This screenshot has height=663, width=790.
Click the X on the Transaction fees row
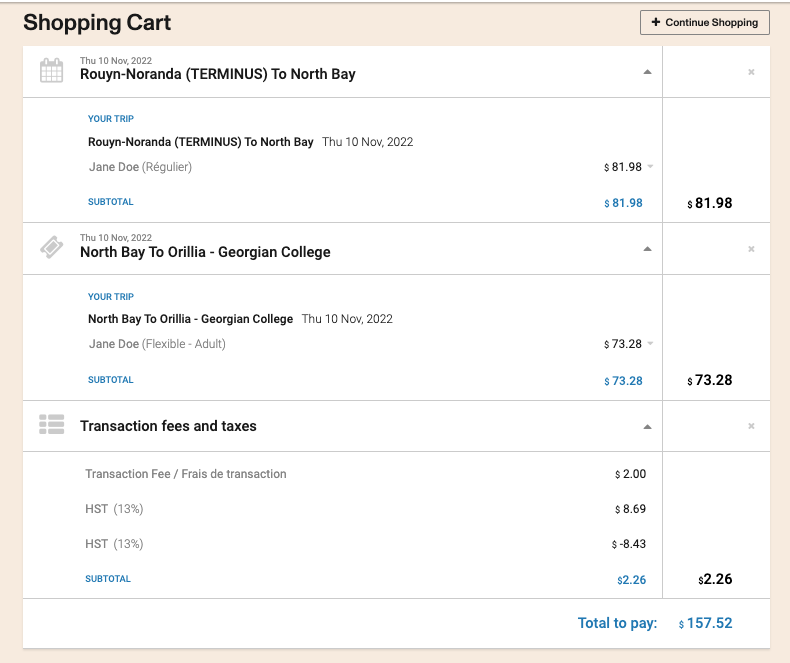(x=751, y=426)
